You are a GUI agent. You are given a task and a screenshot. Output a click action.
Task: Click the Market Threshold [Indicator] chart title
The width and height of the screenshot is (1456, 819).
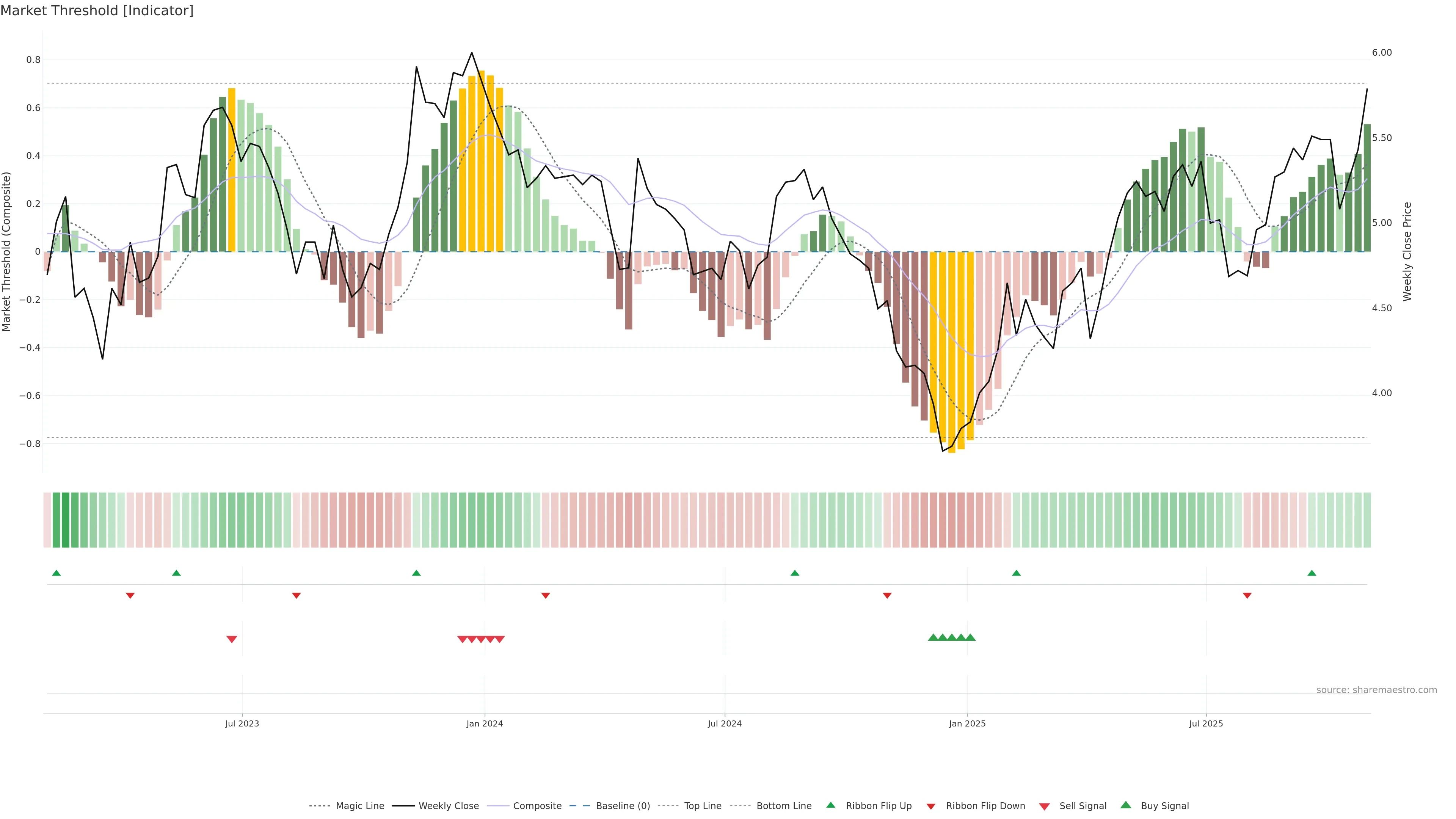(x=97, y=11)
